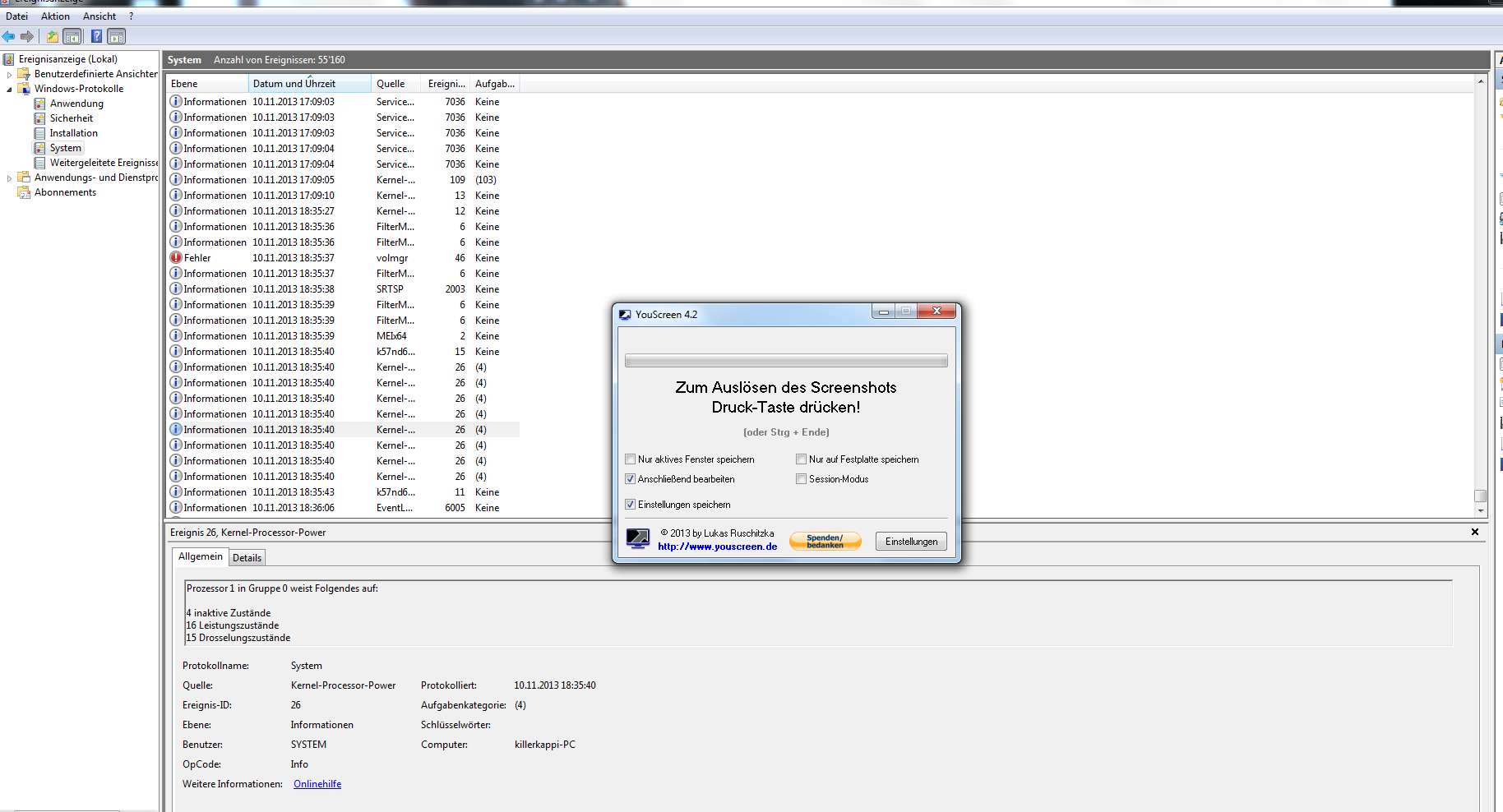Select Anwendung log in the tree
The height and width of the screenshot is (812, 1503).
point(76,104)
